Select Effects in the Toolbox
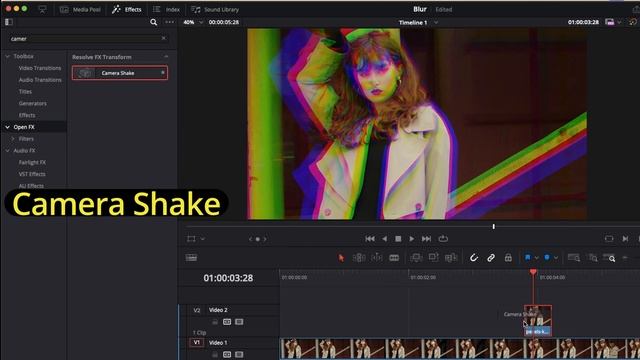 click(x=27, y=116)
